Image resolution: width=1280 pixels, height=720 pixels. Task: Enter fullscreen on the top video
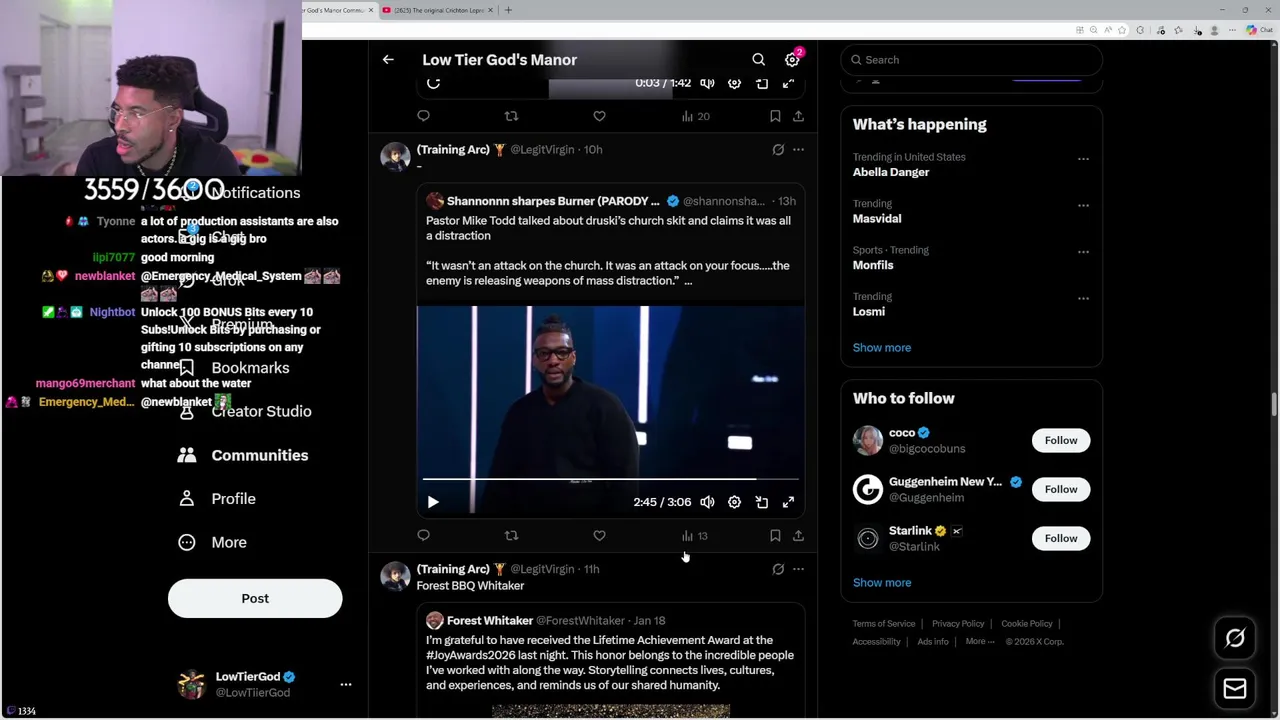[x=789, y=83]
